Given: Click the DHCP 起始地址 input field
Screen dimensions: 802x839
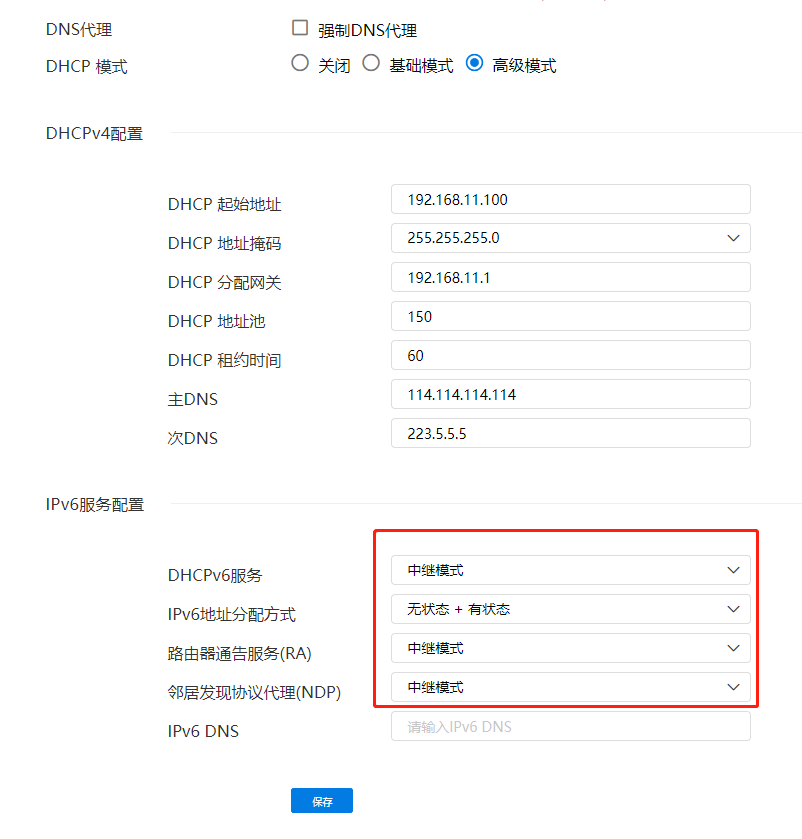Looking at the screenshot, I should 570,199.
